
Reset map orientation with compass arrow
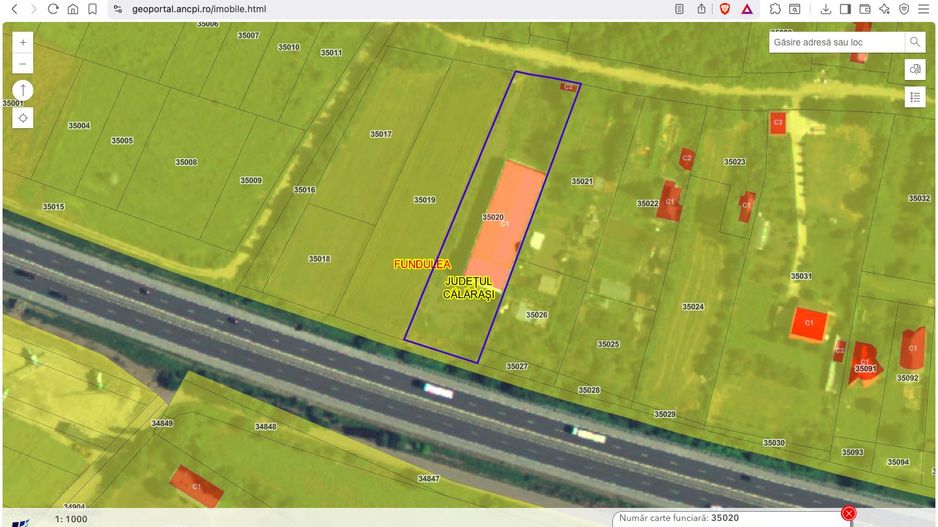pos(23,91)
